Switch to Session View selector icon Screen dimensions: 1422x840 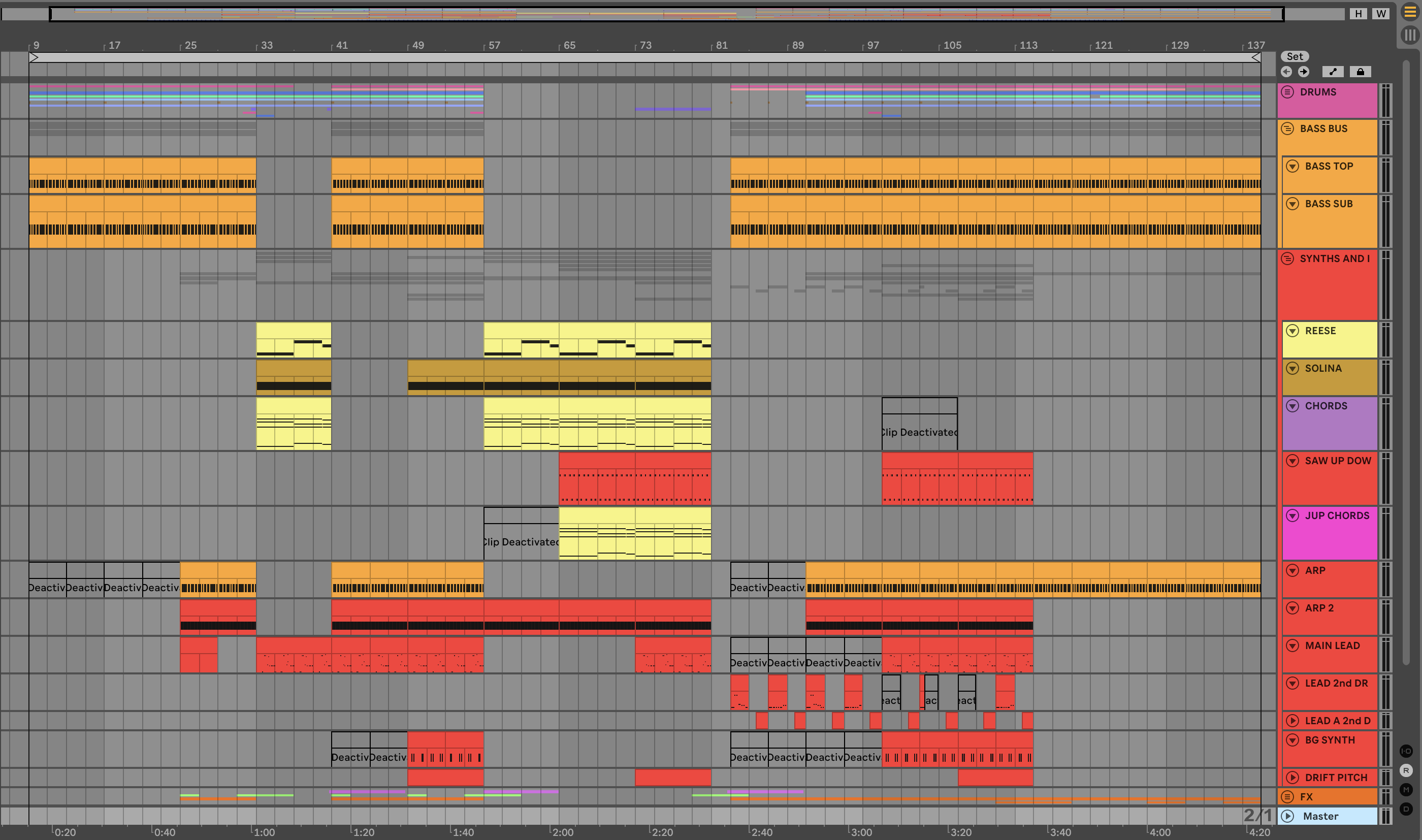pyautogui.click(x=1410, y=35)
